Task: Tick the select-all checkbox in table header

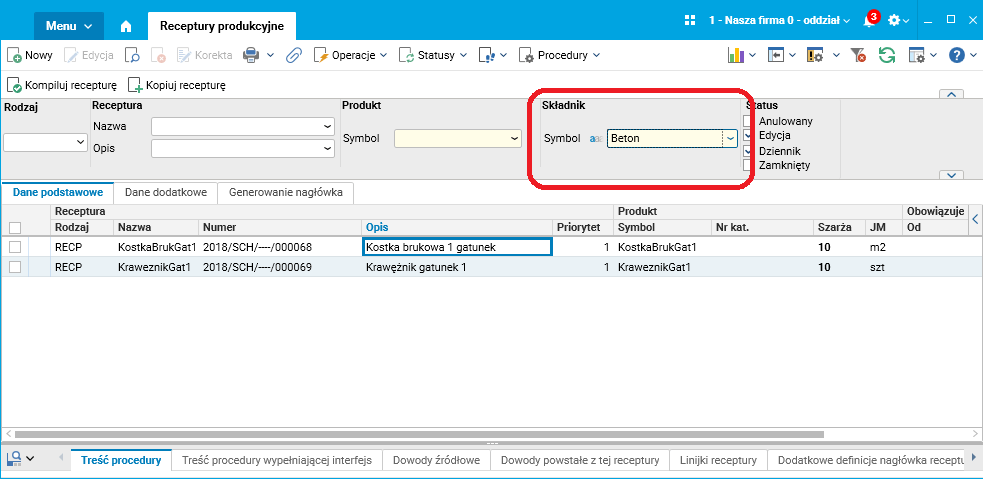Action: coord(15,228)
